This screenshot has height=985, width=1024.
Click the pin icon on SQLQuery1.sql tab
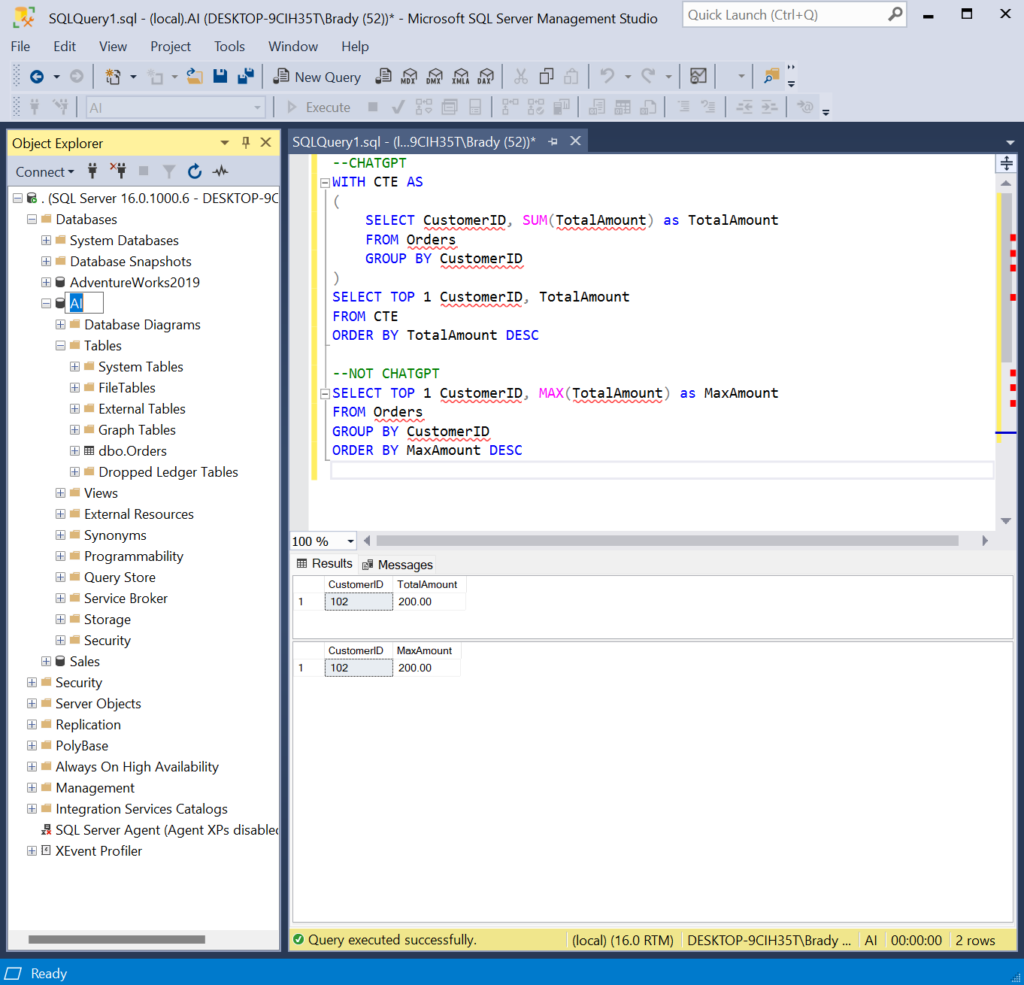pos(553,142)
